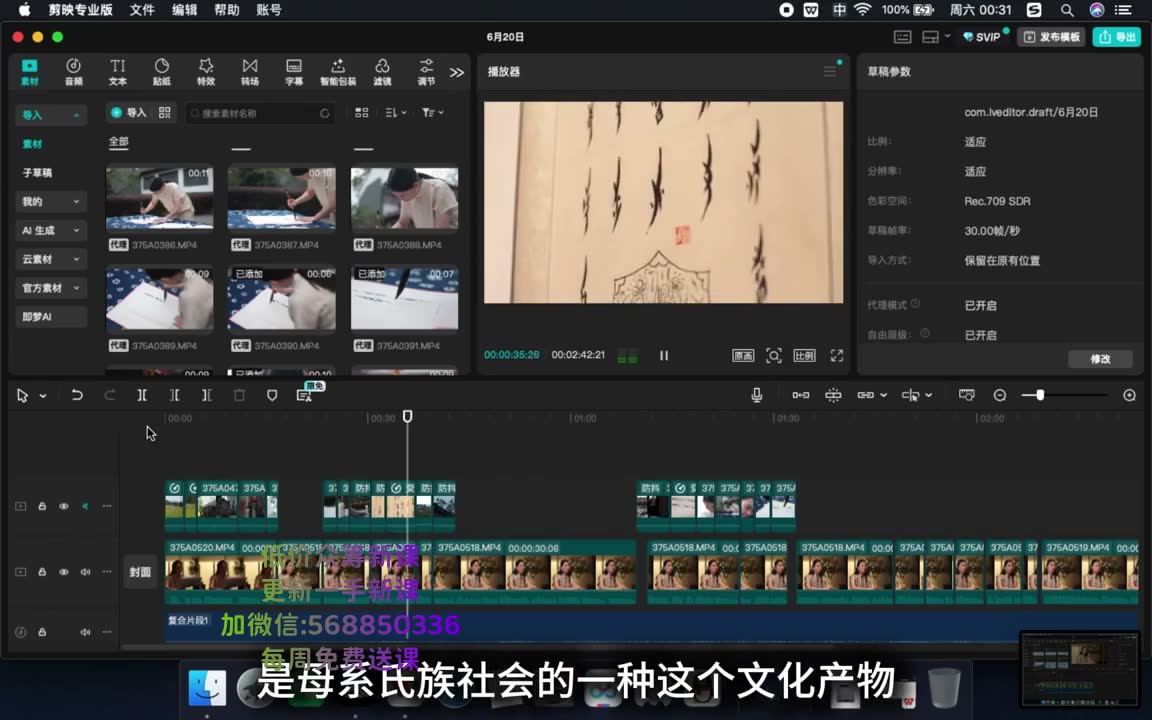1152x720 pixels.
Task: Click the timeline zoom slider handle
Action: [x=1040, y=395]
